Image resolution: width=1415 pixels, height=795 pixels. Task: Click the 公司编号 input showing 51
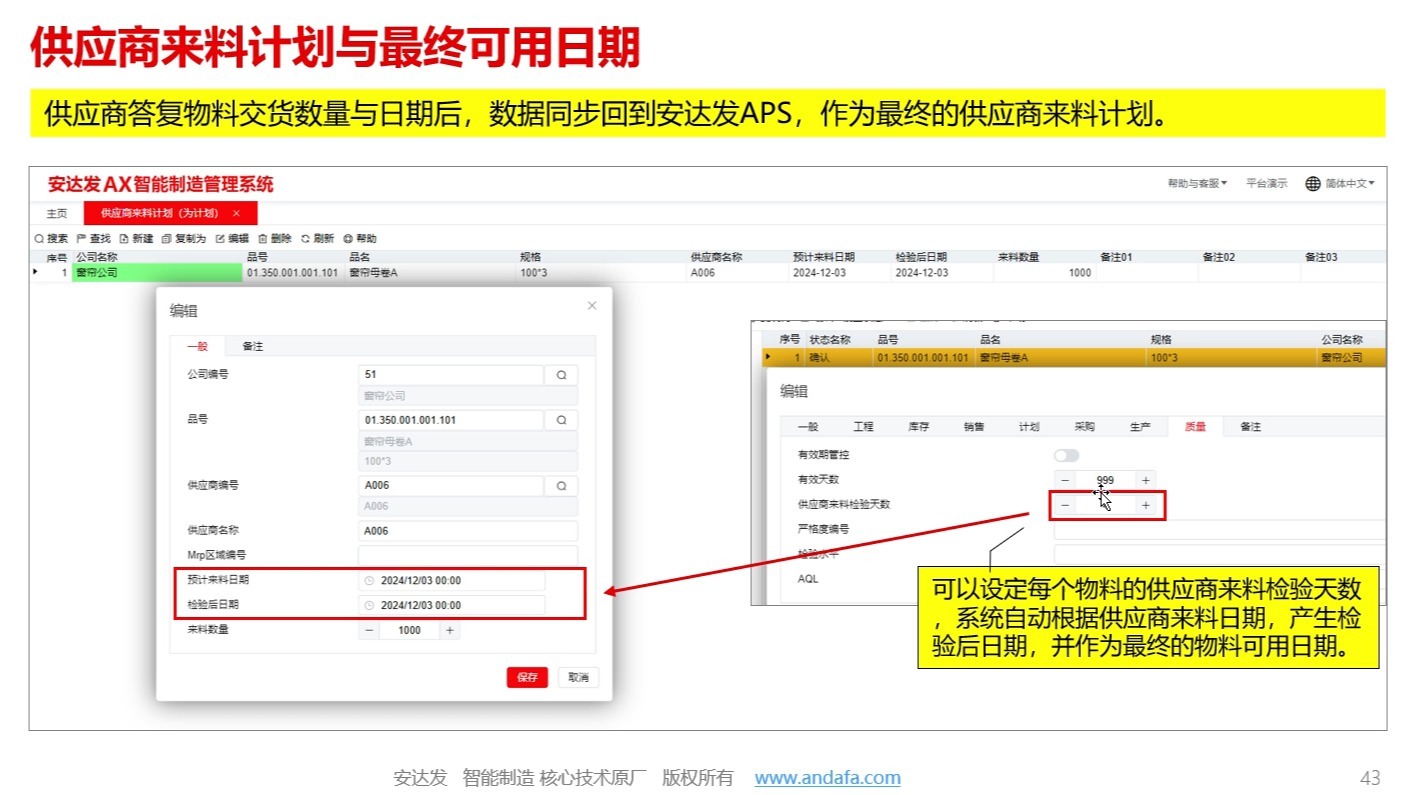click(x=451, y=375)
